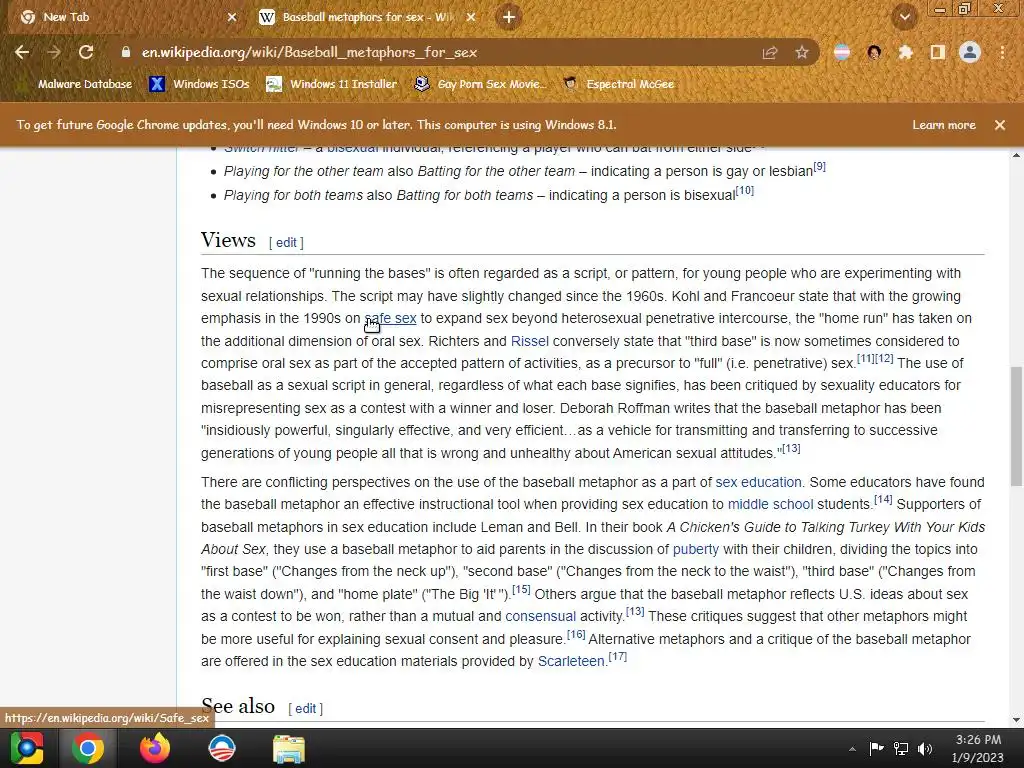Jump to citation 16
Screen dimensions: 1024x768
[576, 634]
